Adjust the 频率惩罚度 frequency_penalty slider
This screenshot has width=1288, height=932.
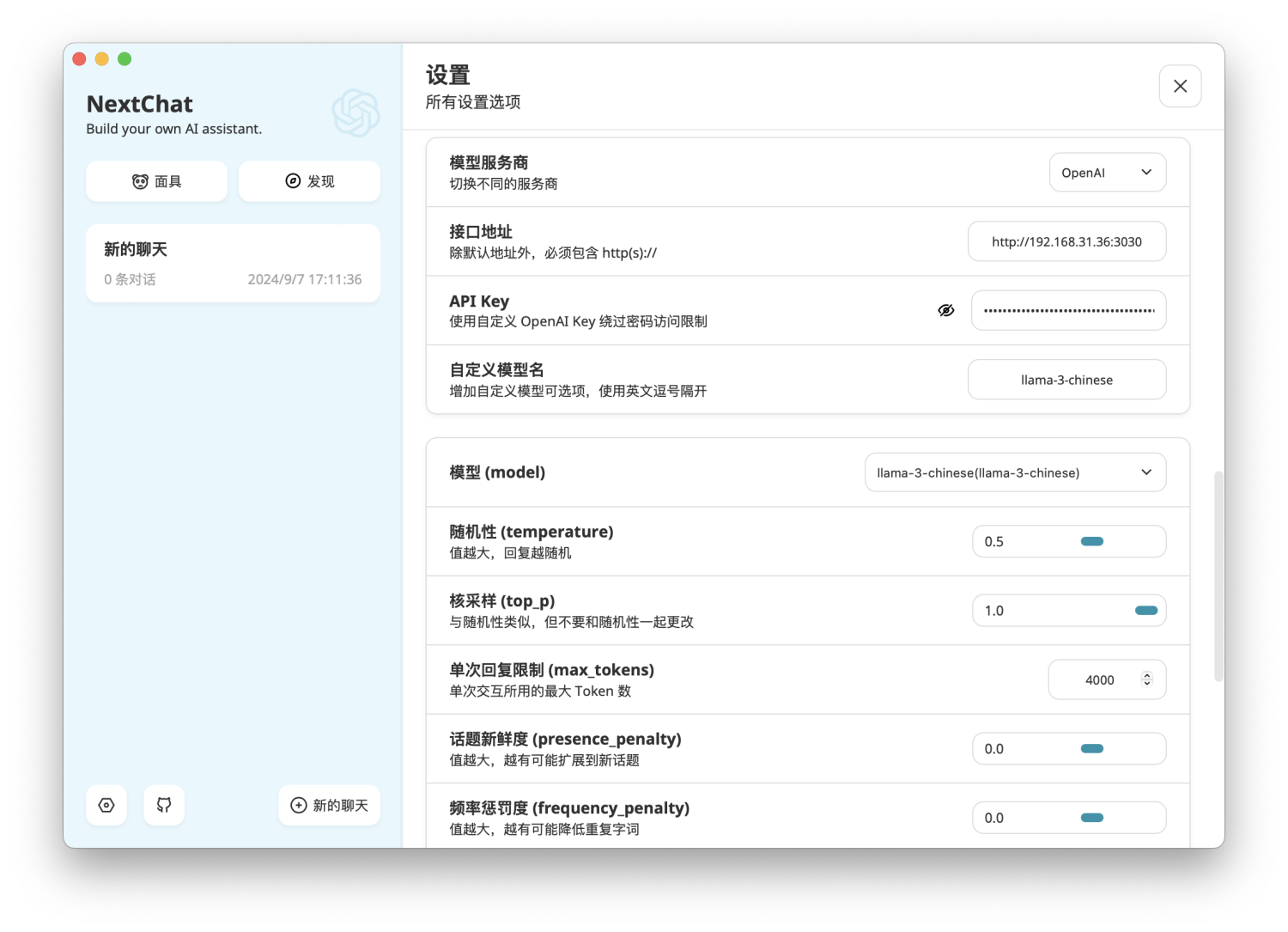tap(1091, 818)
